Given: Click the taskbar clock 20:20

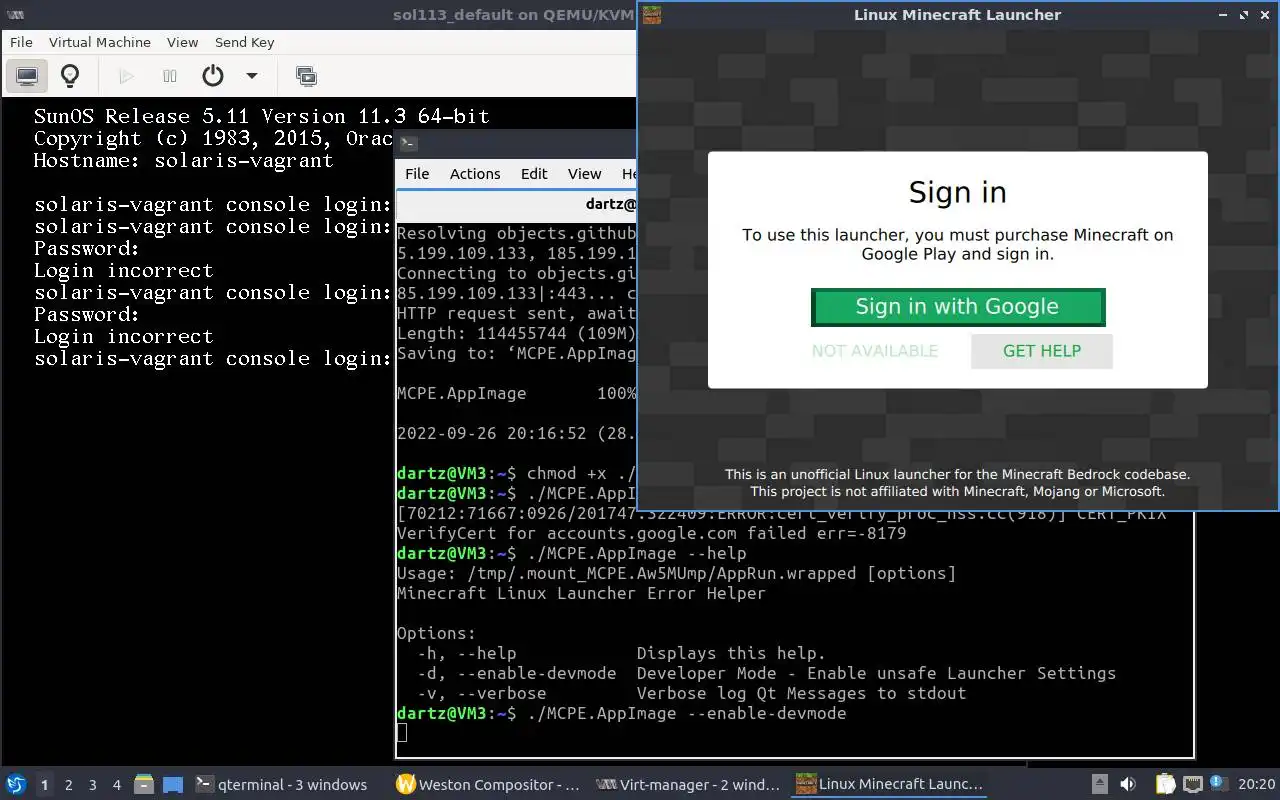Looking at the screenshot, I should [1256, 784].
